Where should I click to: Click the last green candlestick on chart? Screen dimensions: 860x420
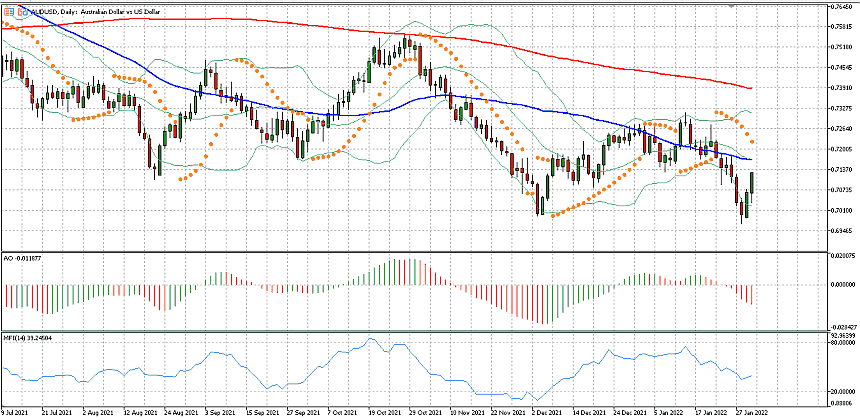point(751,183)
